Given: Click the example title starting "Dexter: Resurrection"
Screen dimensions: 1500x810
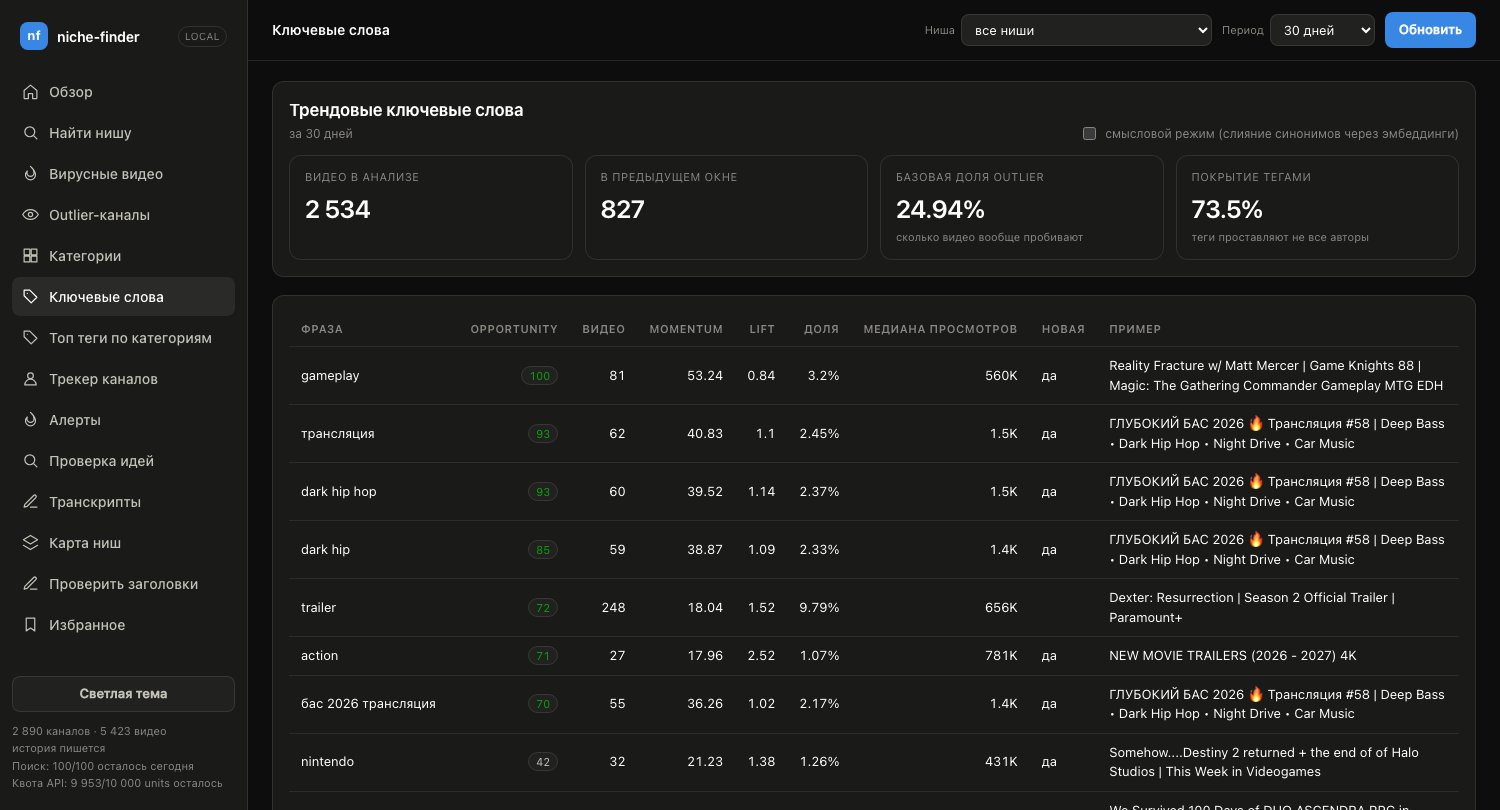Looking at the screenshot, I should coord(1252,608).
